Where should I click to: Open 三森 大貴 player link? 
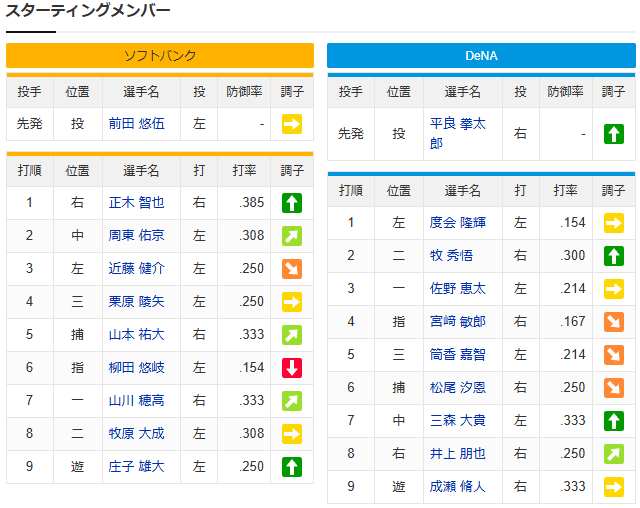pos(458,421)
